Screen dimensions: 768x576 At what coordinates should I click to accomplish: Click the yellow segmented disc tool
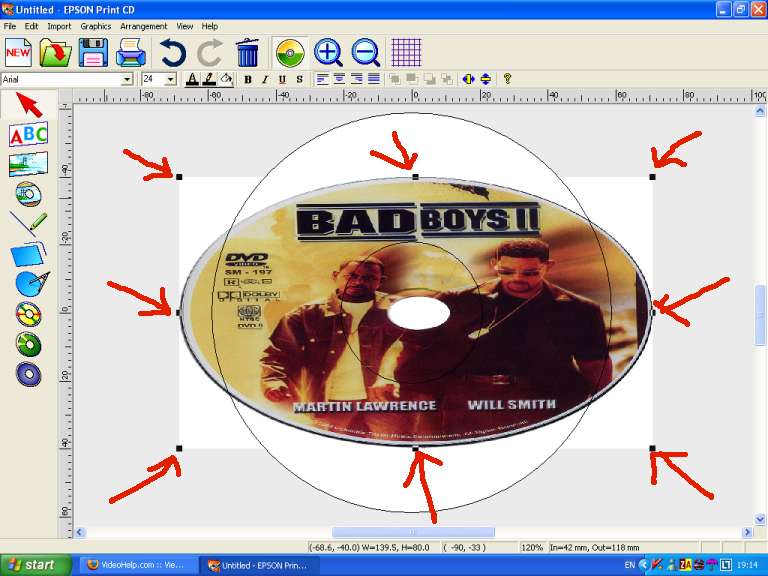click(28, 314)
